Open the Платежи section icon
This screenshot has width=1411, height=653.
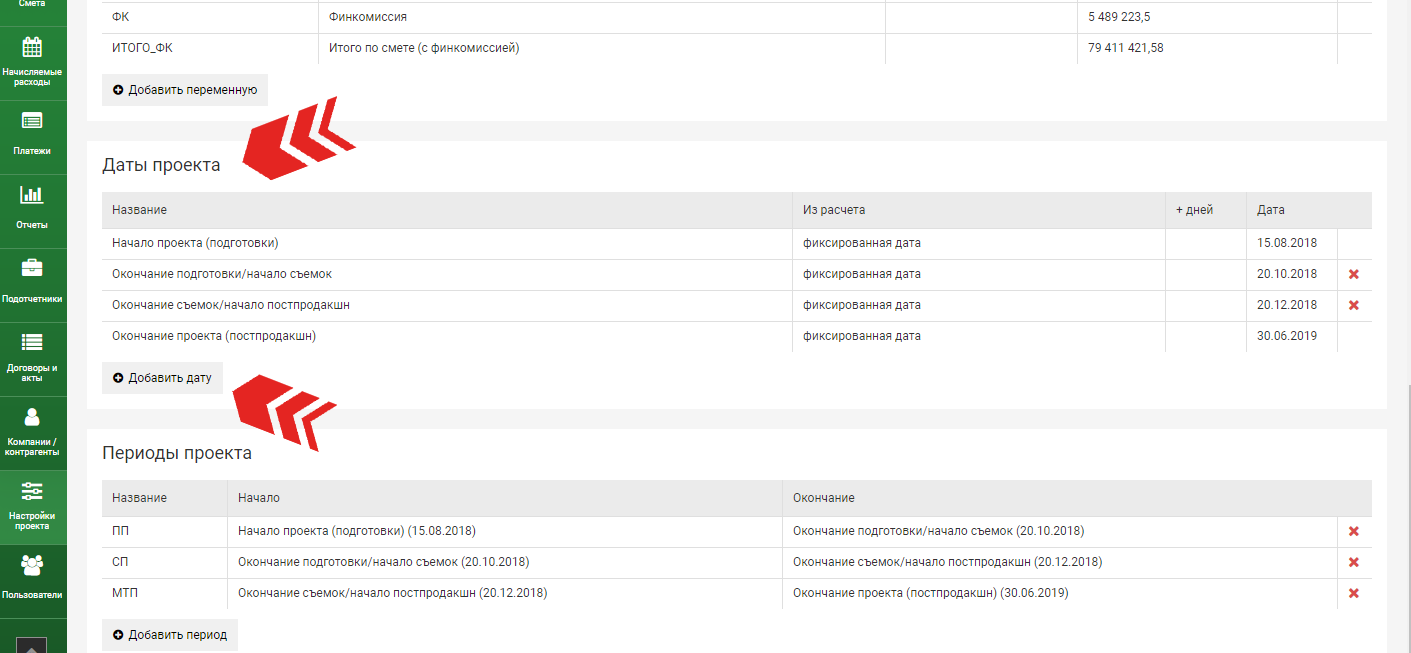coord(32,122)
